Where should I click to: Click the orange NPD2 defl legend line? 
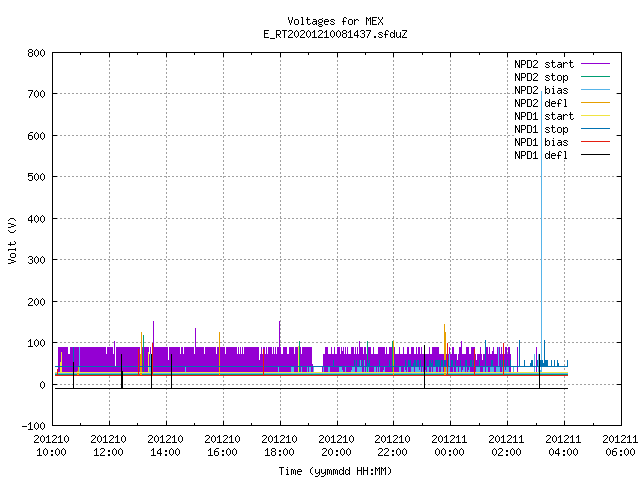595,102
